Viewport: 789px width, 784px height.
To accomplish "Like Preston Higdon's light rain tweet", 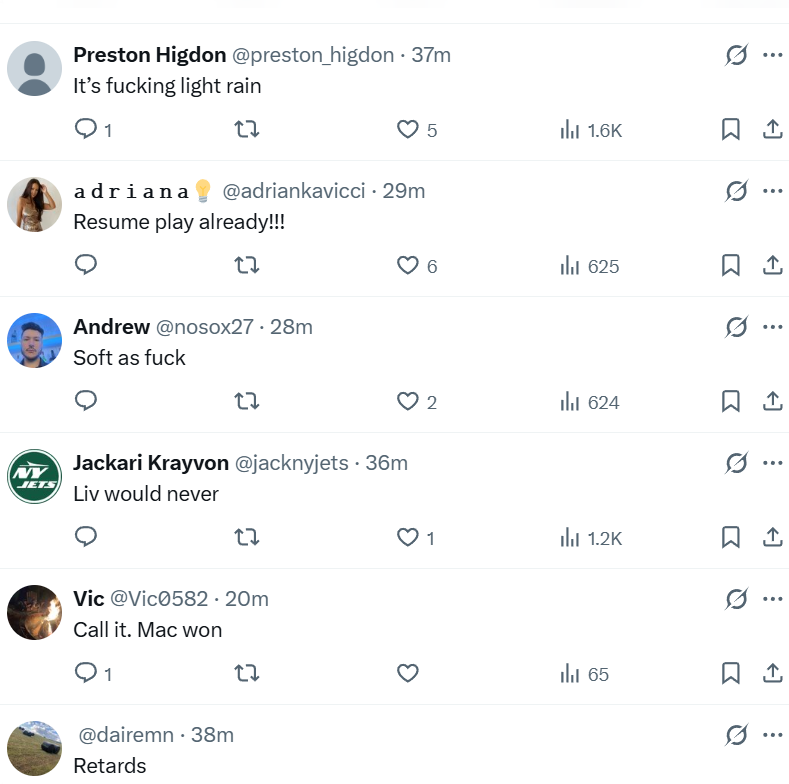I will point(407,129).
